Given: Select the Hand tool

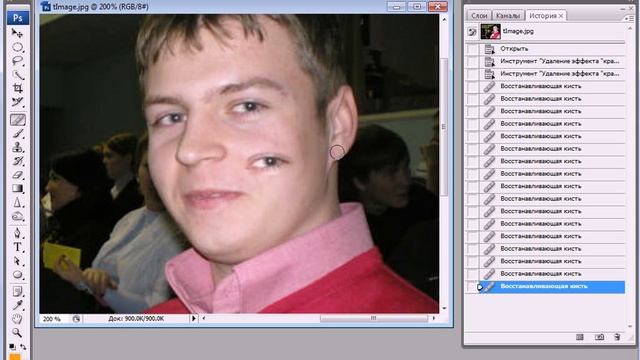Looking at the screenshot, I should (18, 319).
